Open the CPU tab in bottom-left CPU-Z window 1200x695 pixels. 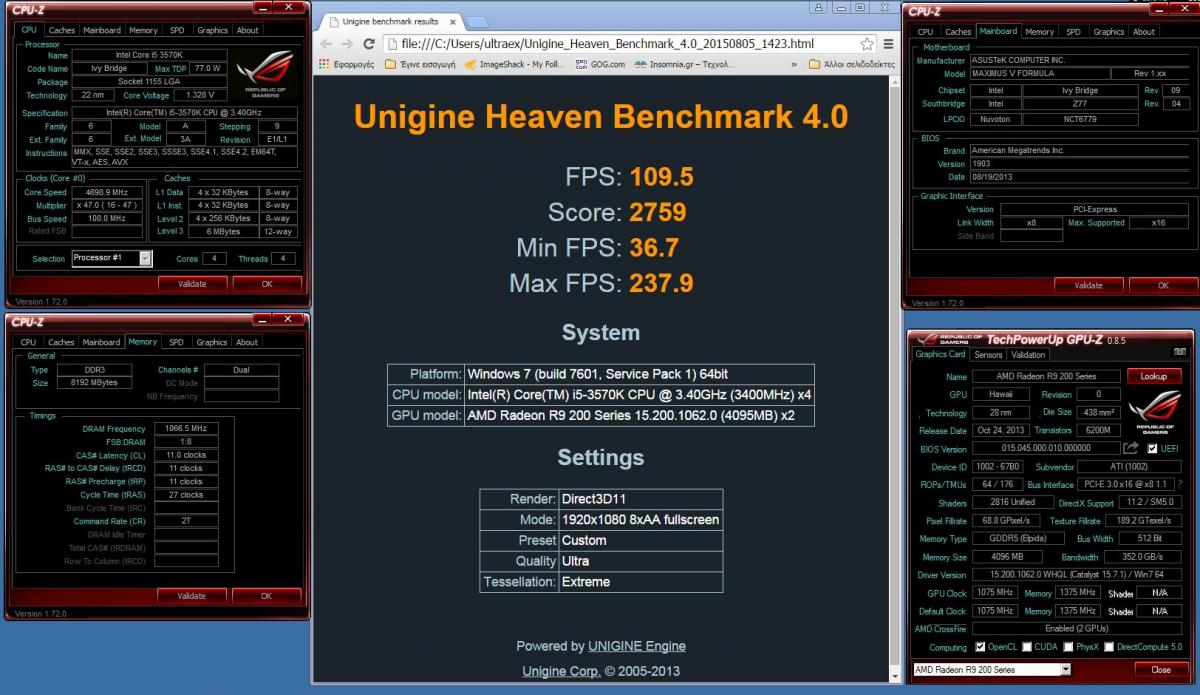tap(28, 342)
